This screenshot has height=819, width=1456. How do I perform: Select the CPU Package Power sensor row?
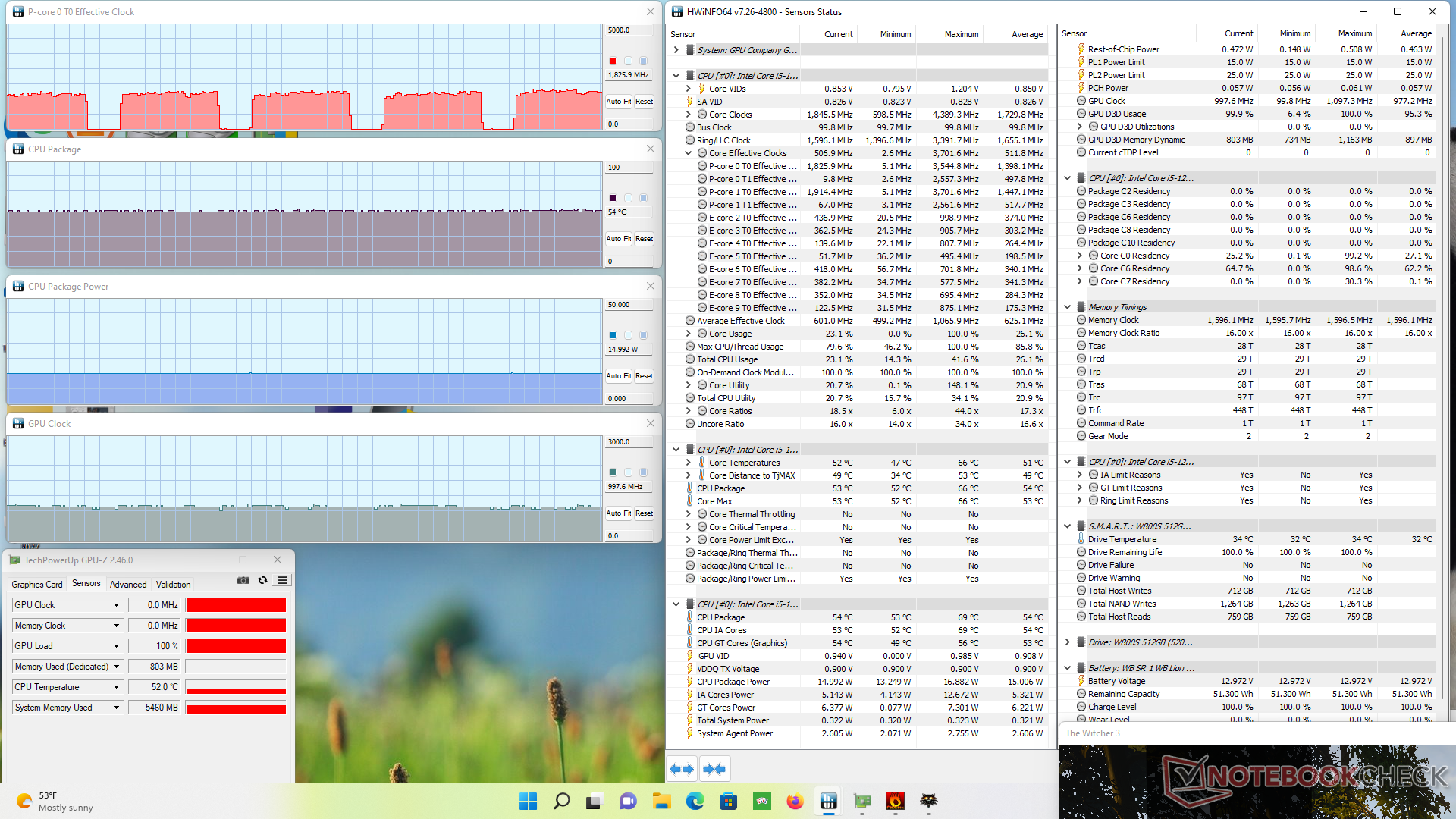[733, 682]
